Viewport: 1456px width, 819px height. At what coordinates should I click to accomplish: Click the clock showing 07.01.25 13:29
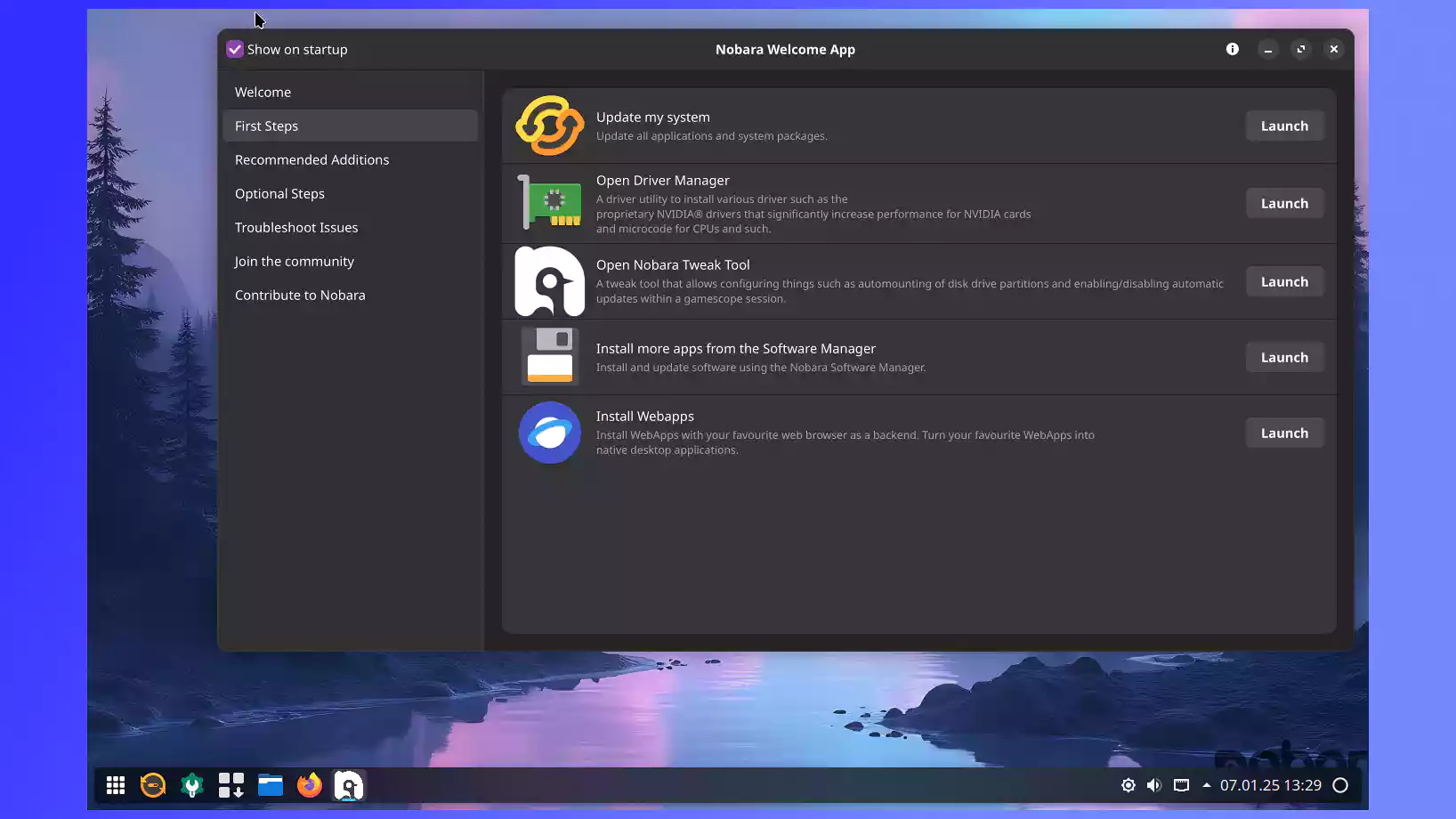click(1270, 785)
